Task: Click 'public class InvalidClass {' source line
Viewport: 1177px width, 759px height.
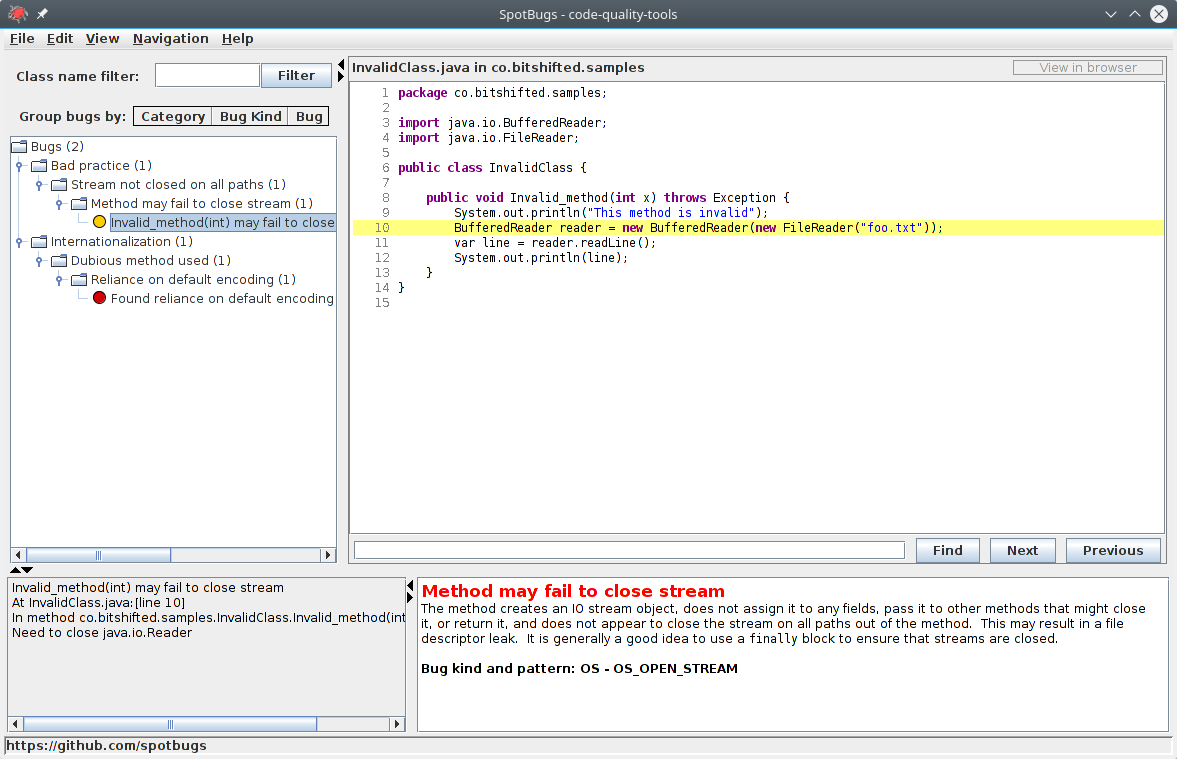Action: tap(492, 167)
